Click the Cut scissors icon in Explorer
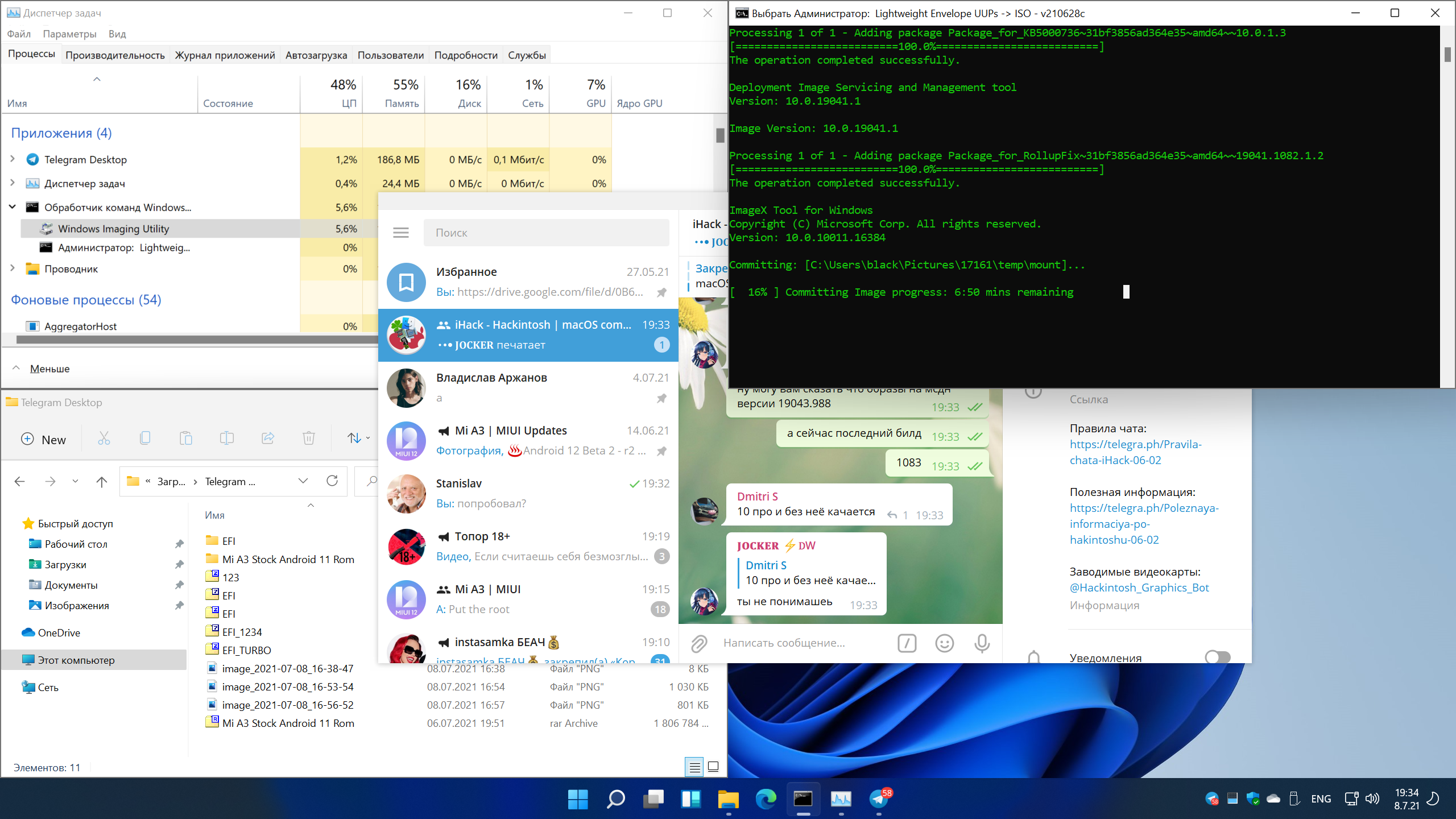This screenshot has width=1456, height=819. 104,438
